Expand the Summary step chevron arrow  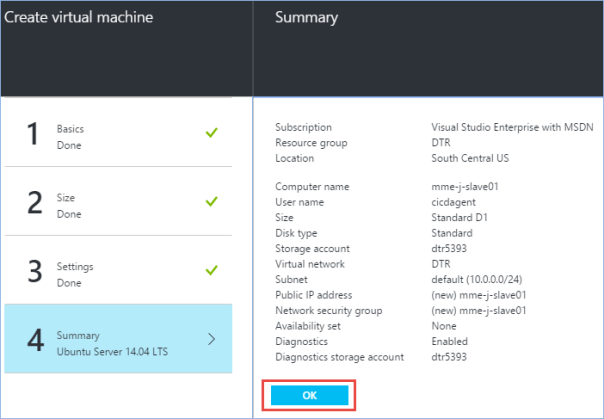tap(211, 339)
